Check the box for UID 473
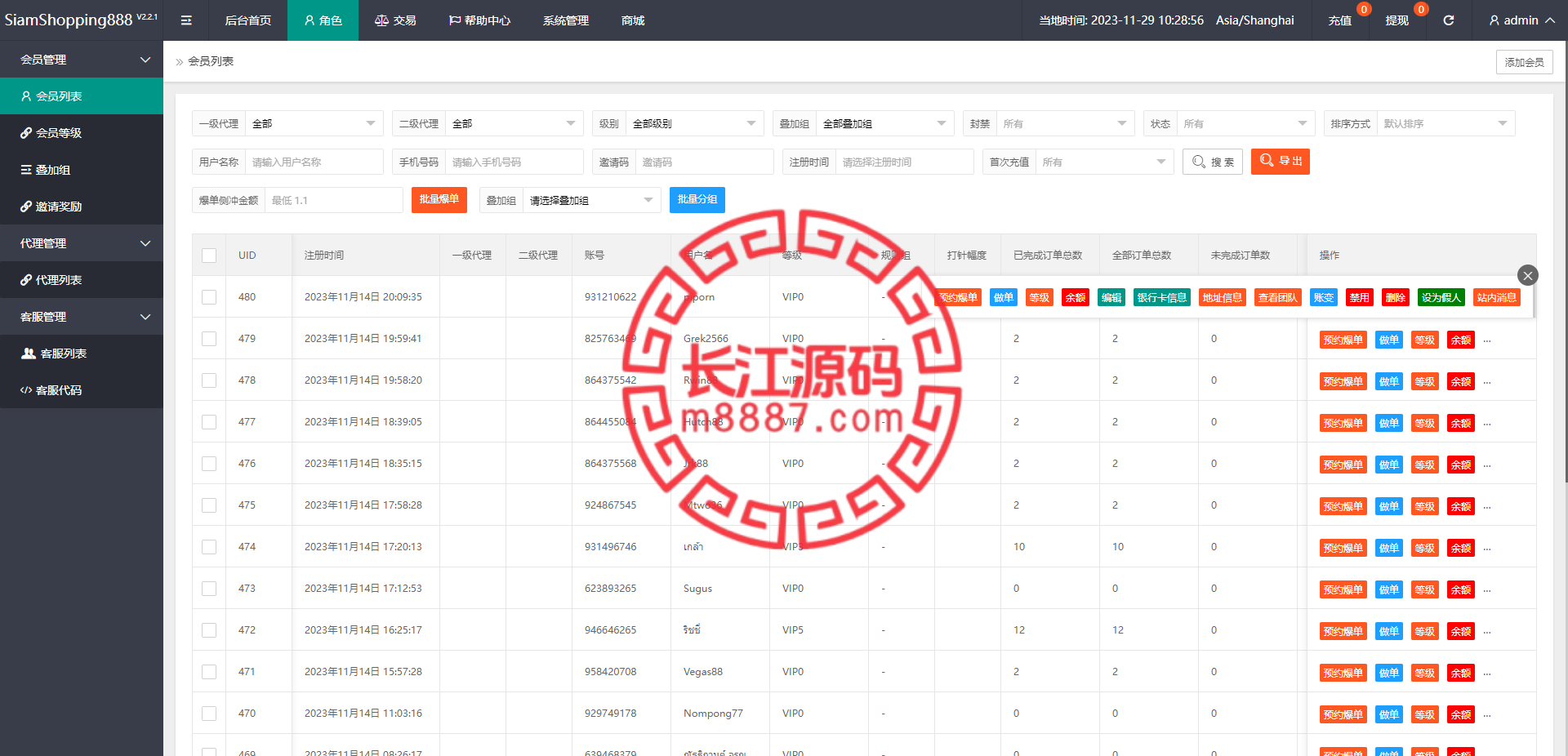This screenshot has height=756, width=1568. pos(209,589)
